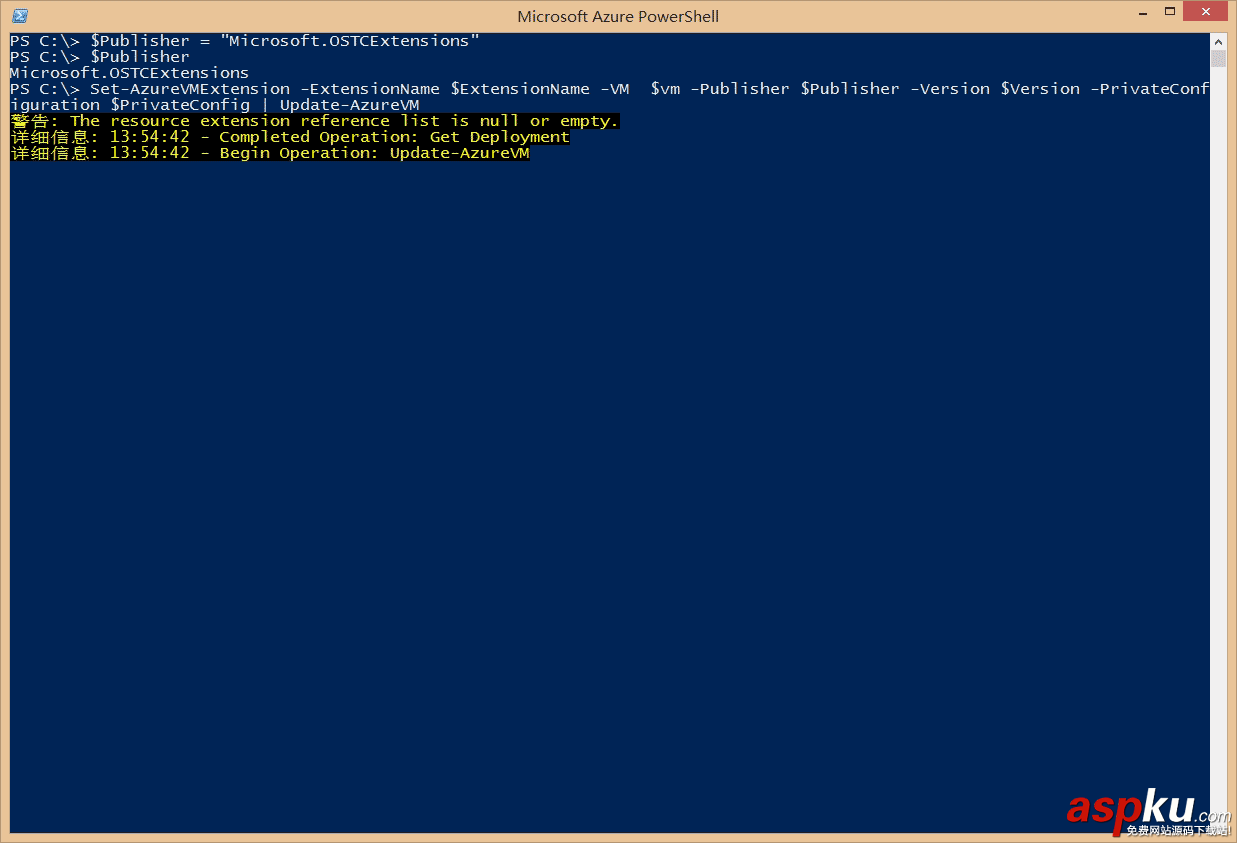The height and width of the screenshot is (843, 1237).
Task: Open the PowerShell system menu icon
Action: coord(20,16)
